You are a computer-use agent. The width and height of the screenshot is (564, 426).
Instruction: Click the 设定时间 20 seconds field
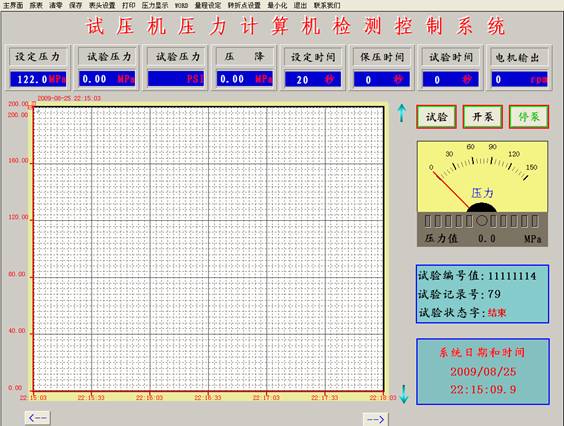pos(313,80)
